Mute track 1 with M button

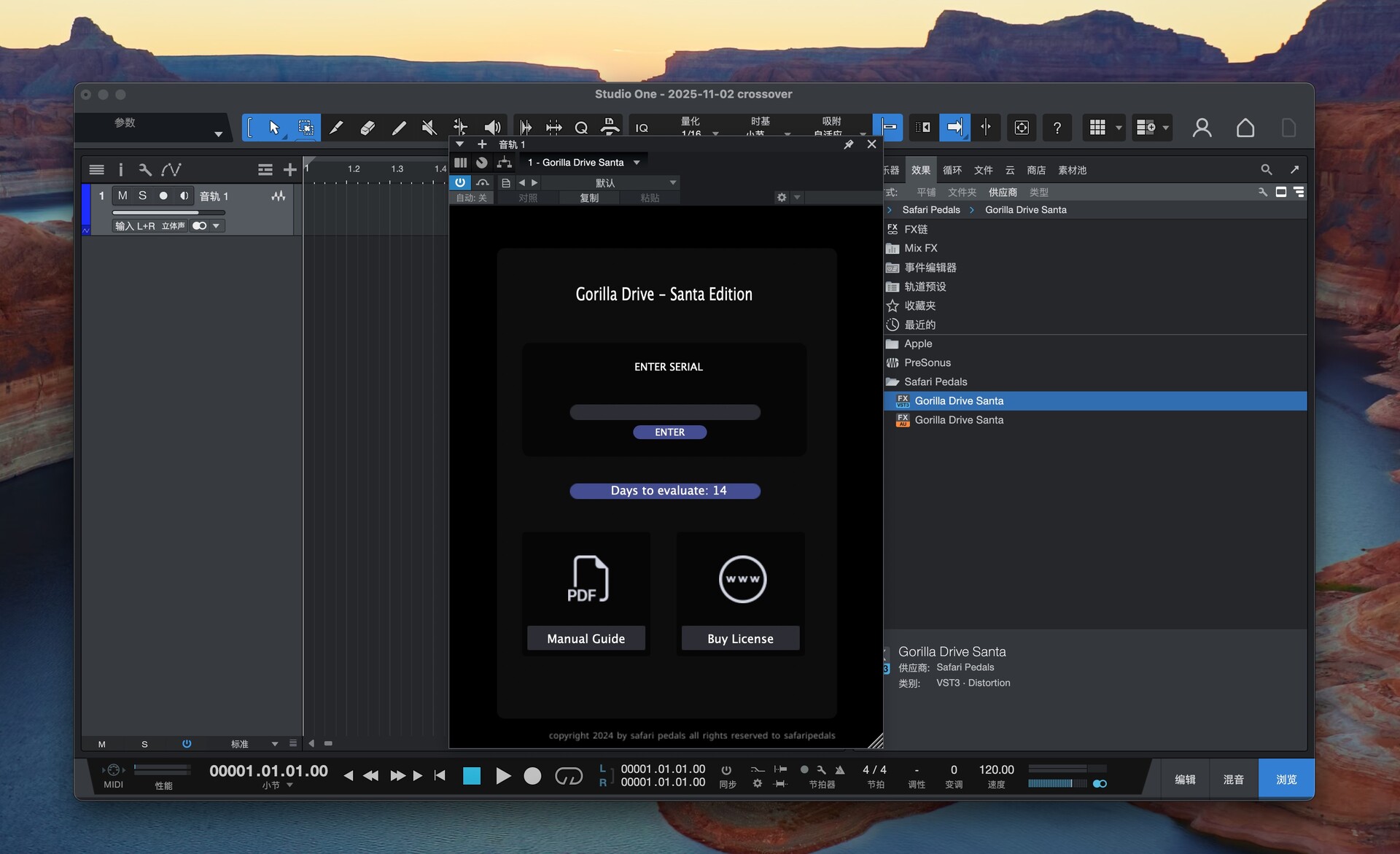click(122, 195)
